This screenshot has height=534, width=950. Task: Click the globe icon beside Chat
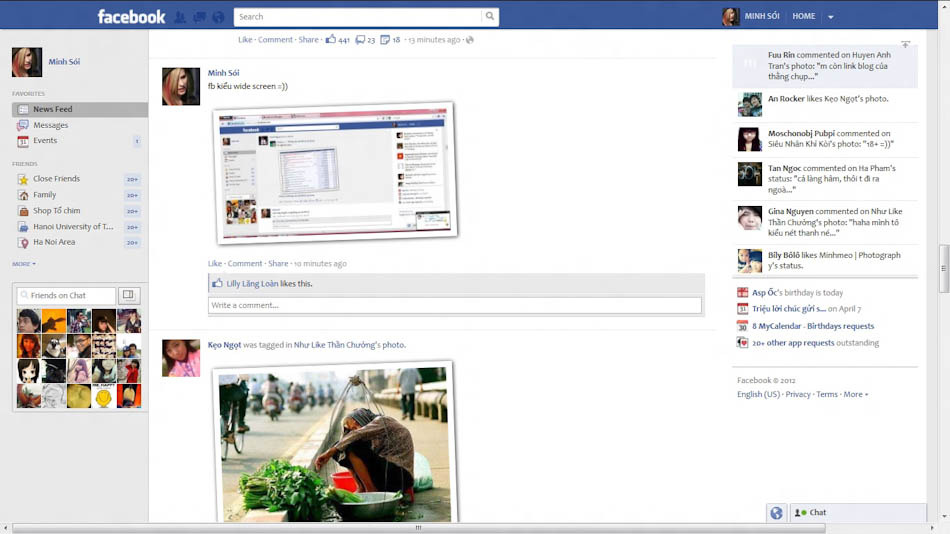776,513
